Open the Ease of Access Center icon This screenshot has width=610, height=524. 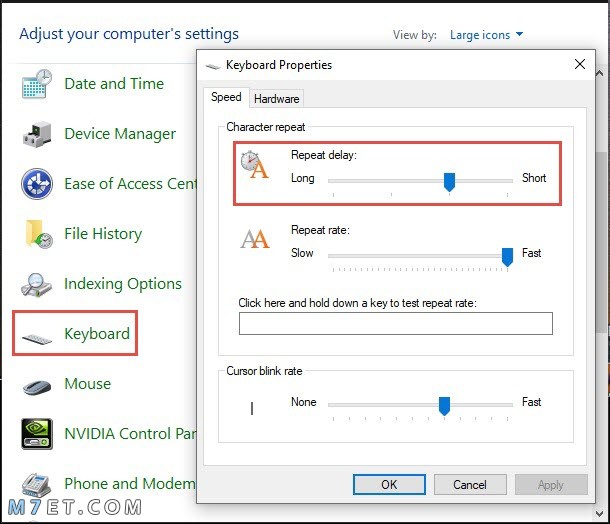click(37, 184)
